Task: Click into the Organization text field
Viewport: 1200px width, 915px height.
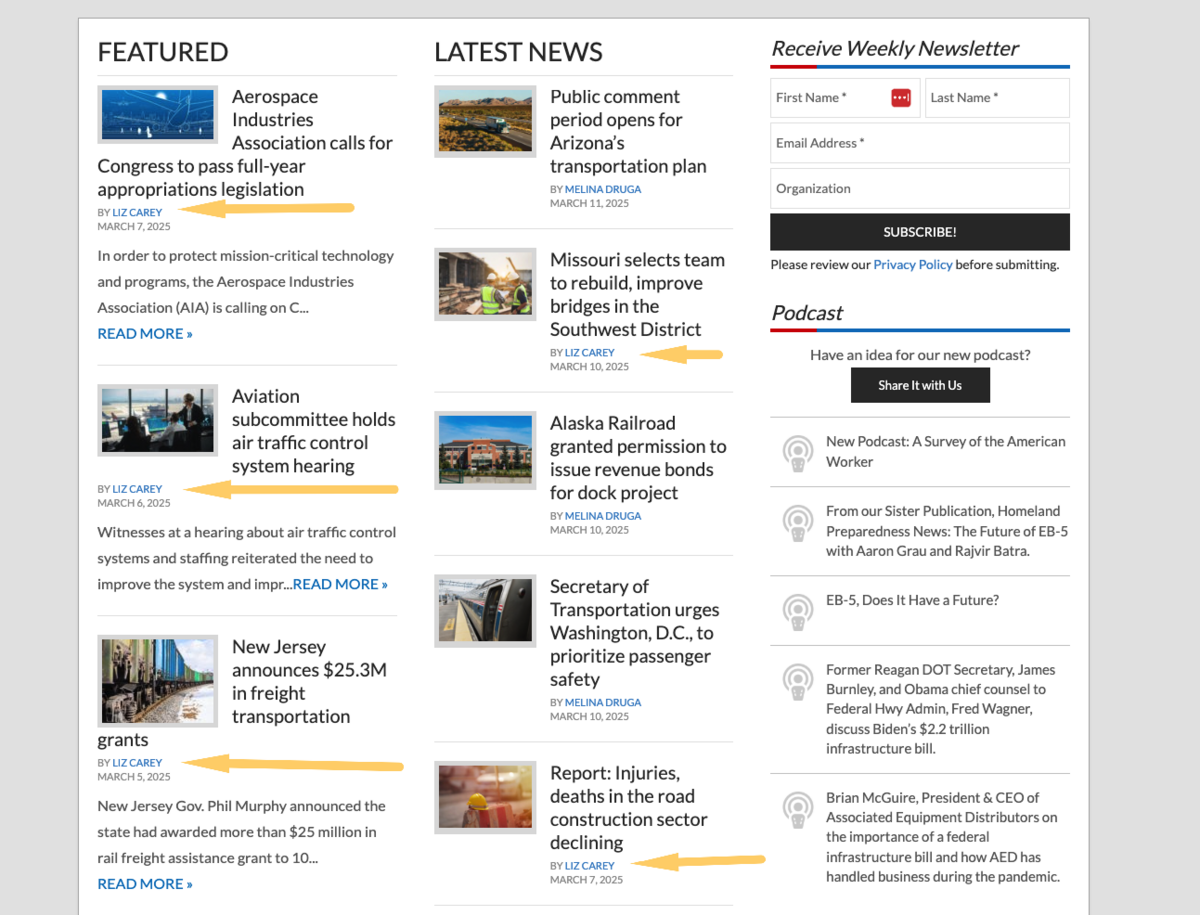Action: pyautogui.click(x=919, y=188)
